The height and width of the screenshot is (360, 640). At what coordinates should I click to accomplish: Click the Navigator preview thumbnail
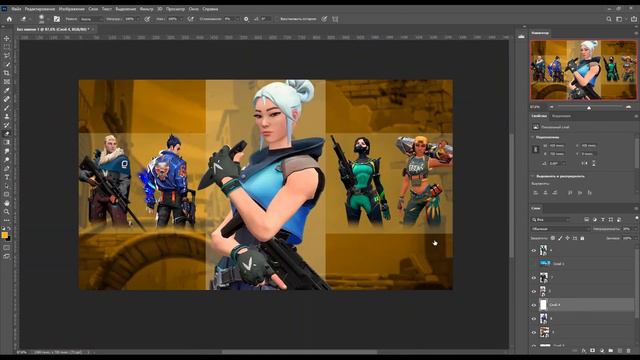pos(583,70)
